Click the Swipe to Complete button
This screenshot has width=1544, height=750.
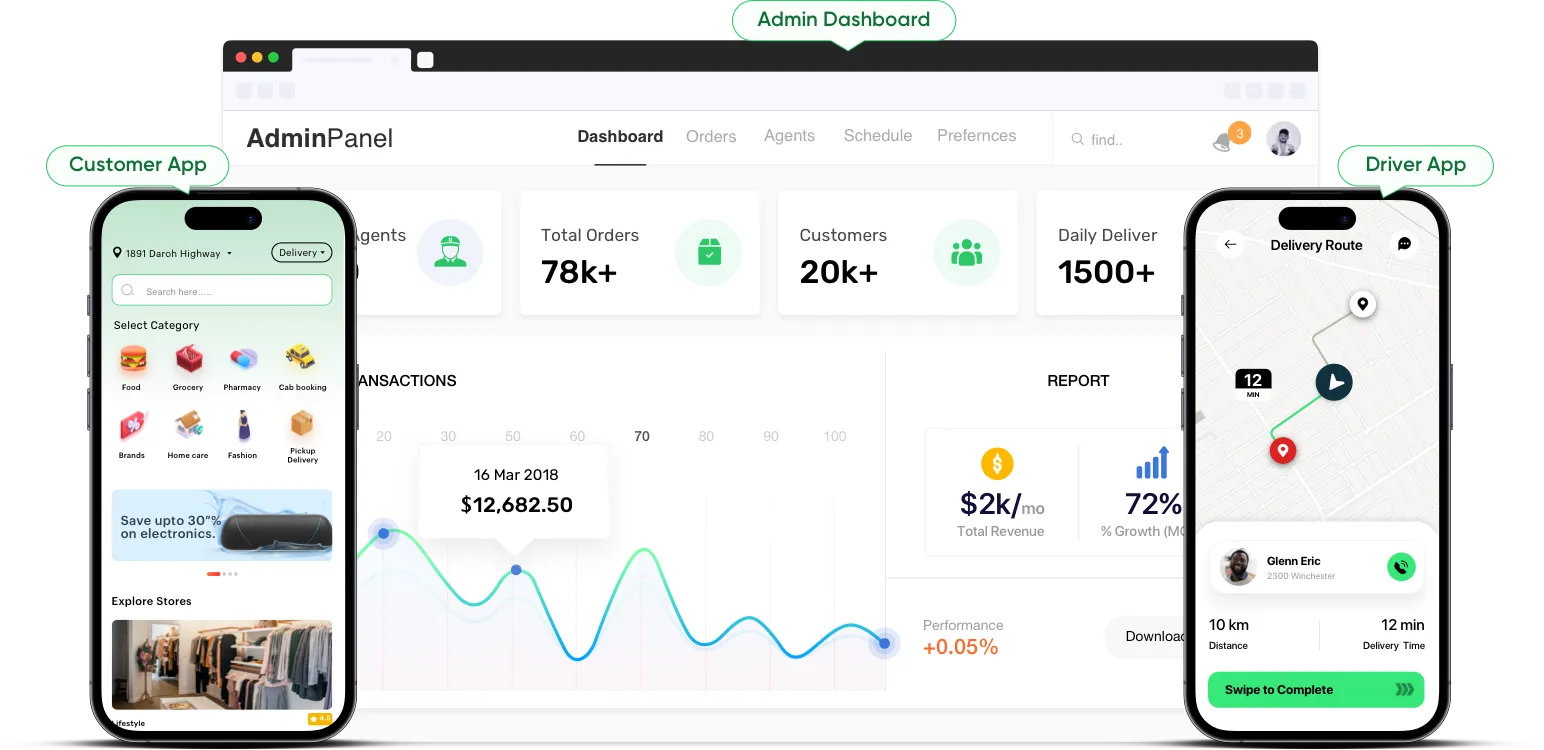point(1316,690)
